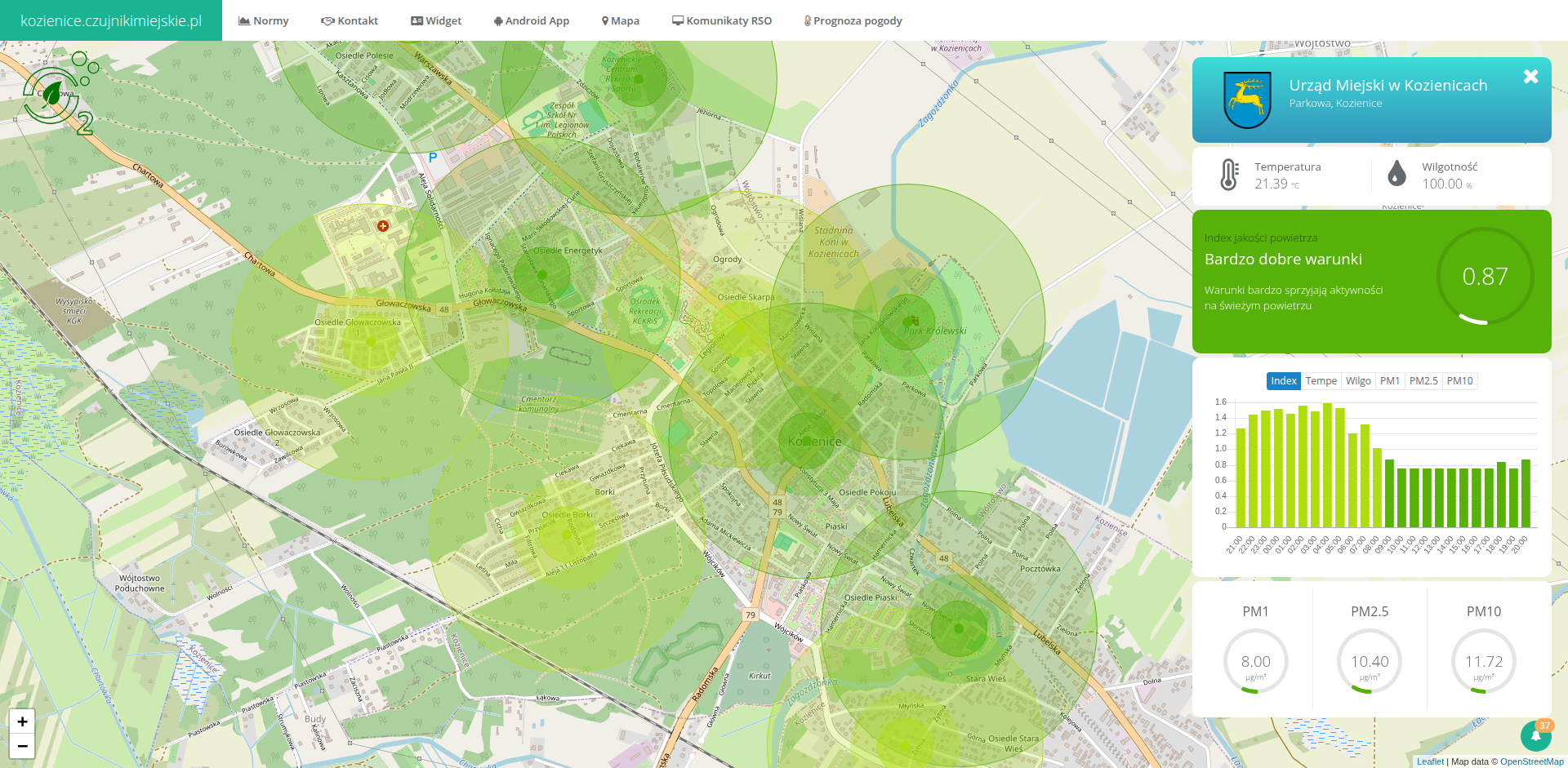Click the handshake icon beside Kontakt

[x=327, y=20]
